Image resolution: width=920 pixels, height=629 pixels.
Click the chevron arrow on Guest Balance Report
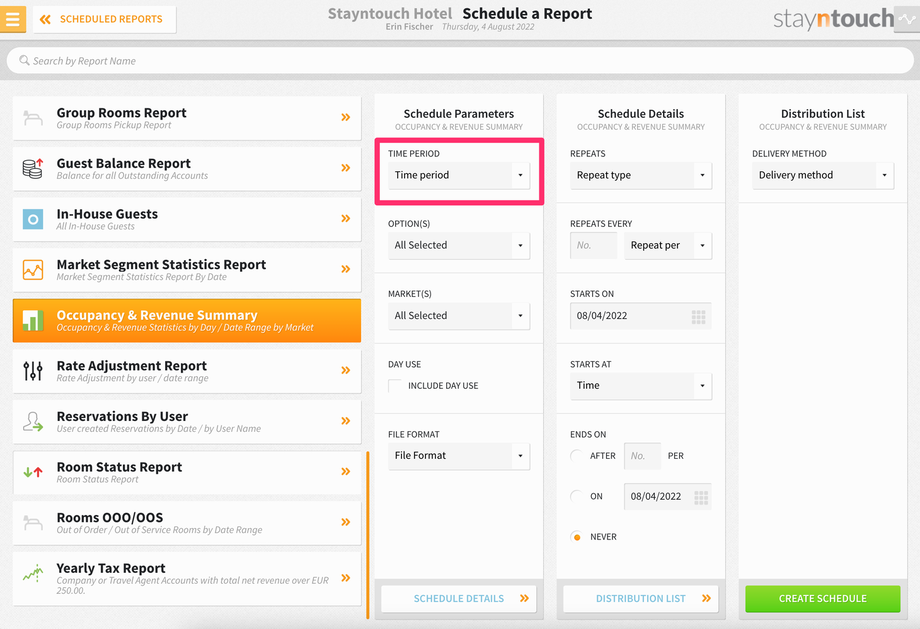346,168
